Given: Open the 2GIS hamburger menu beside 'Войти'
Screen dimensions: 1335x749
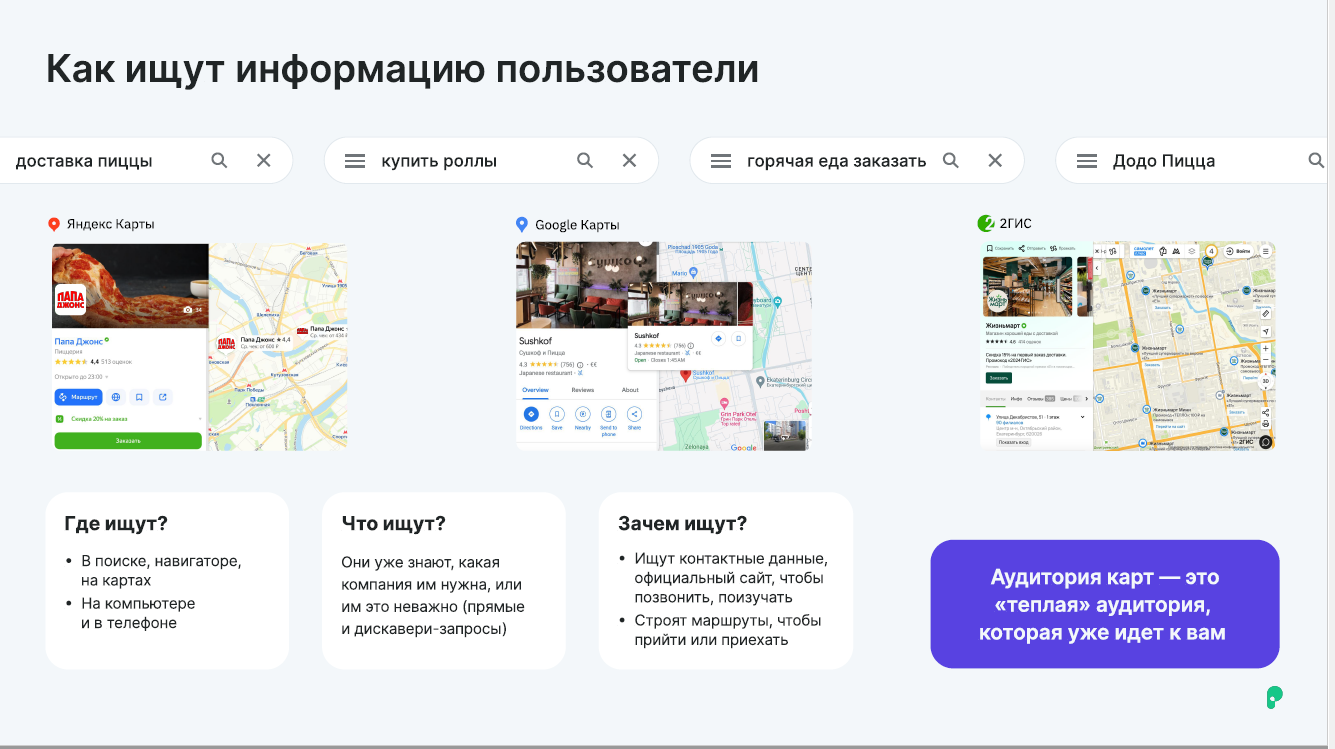Looking at the screenshot, I should (x=1265, y=251).
